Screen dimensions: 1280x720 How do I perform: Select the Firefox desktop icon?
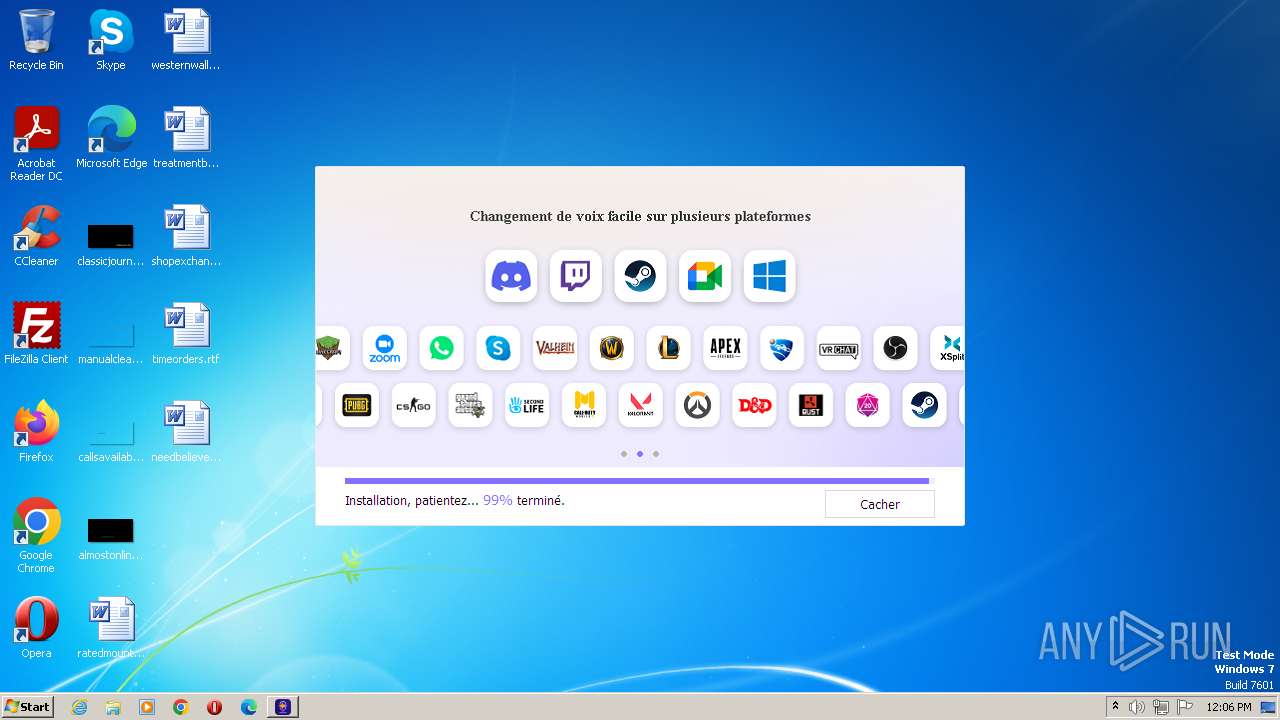[36, 432]
